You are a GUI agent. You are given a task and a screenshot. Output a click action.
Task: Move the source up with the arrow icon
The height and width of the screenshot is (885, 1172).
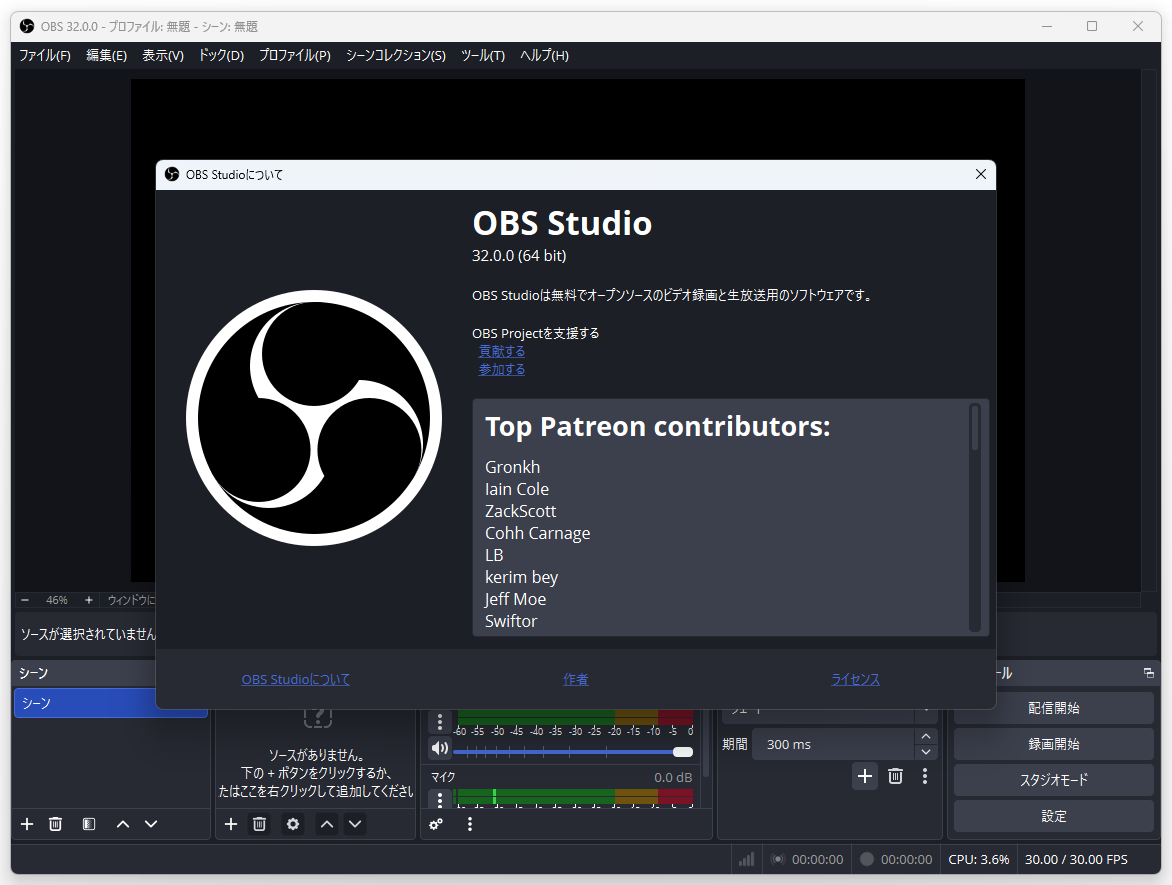(x=326, y=823)
